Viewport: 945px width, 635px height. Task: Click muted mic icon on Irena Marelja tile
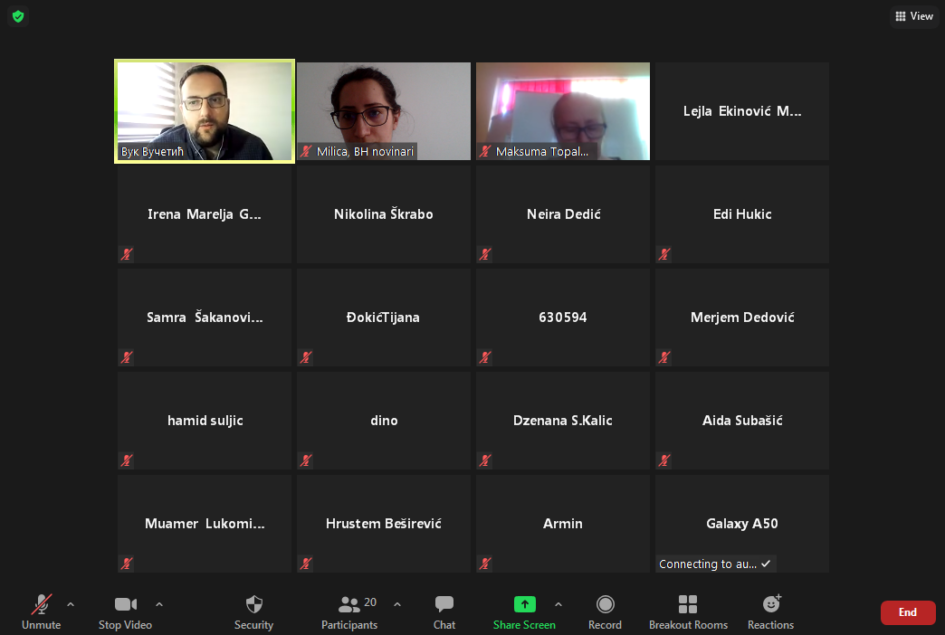(x=127, y=254)
